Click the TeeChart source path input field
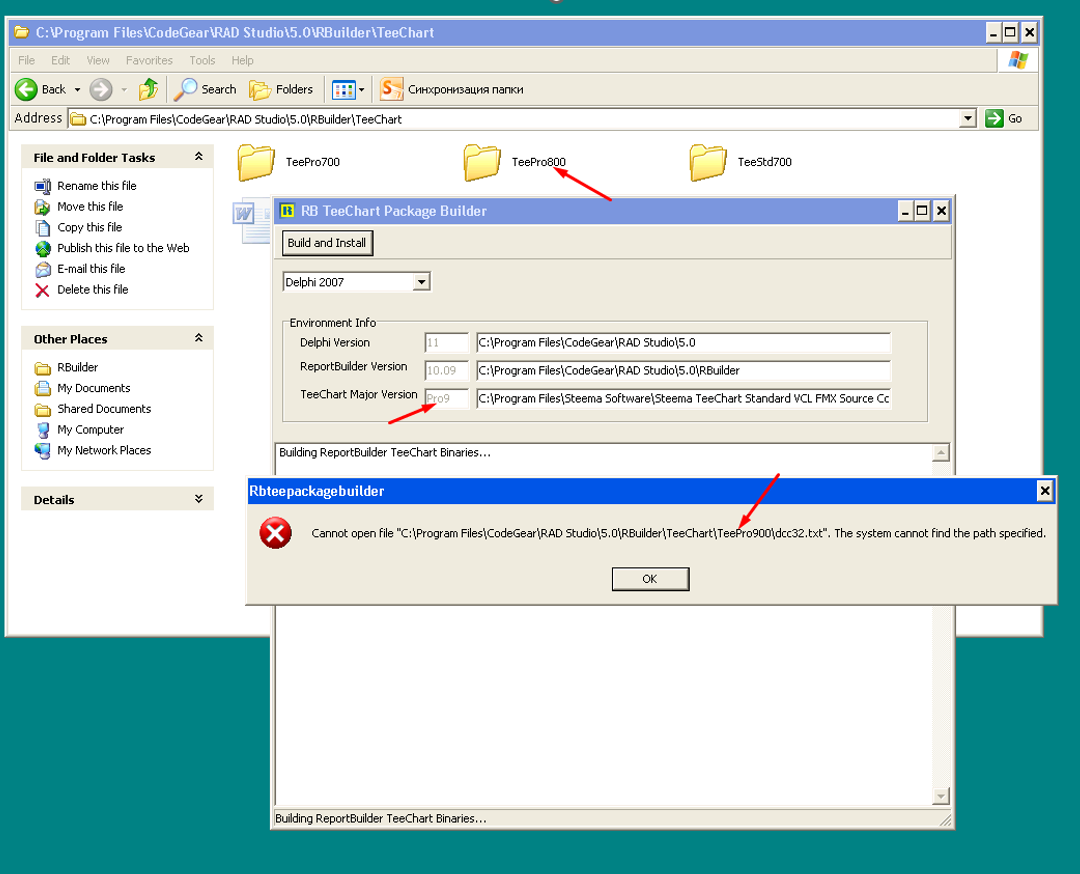 pyautogui.click(x=683, y=399)
